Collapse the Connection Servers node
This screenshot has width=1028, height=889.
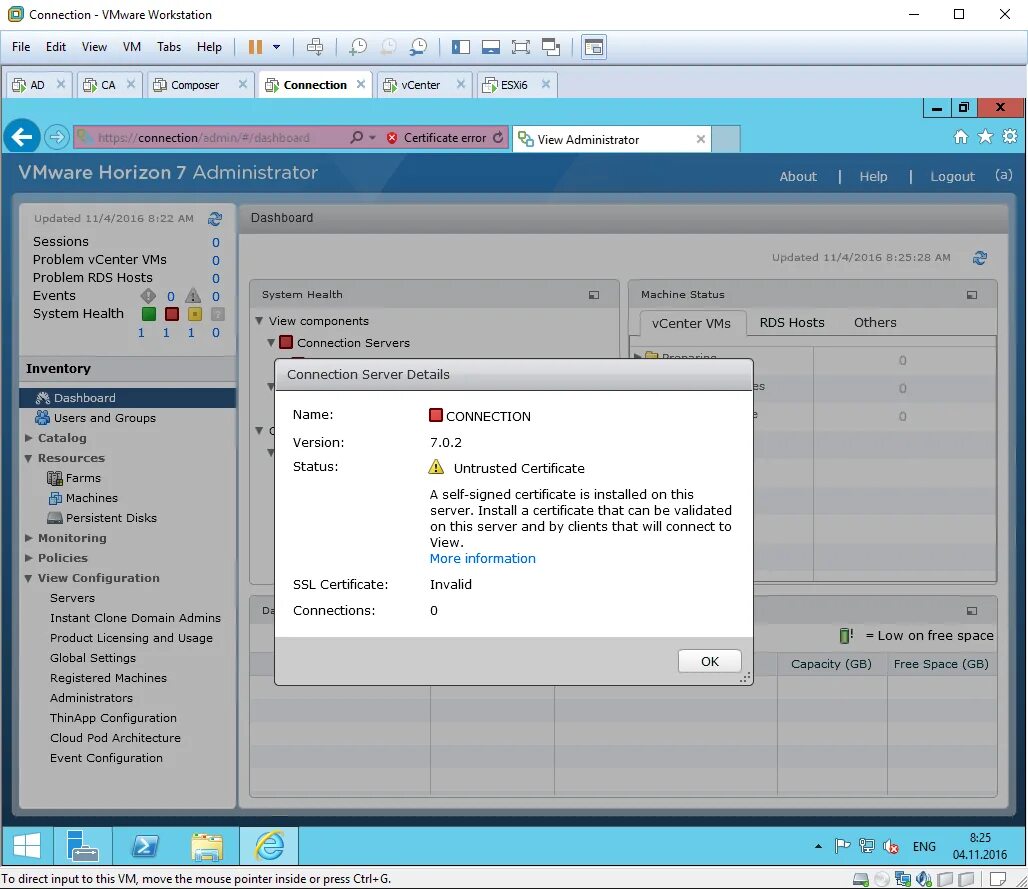click(271, 342)
